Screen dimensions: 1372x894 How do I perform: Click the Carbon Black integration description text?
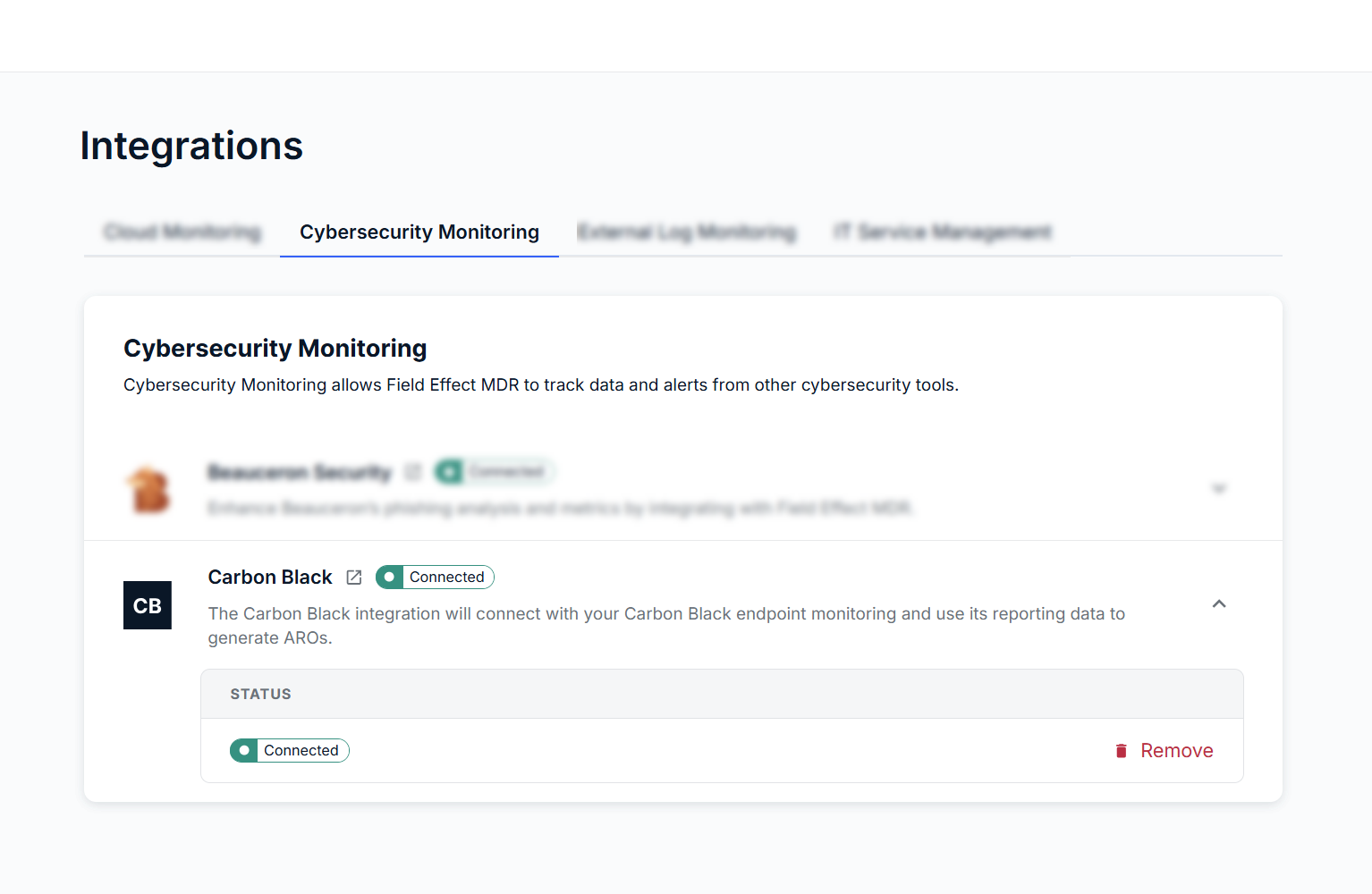(666, 626)
